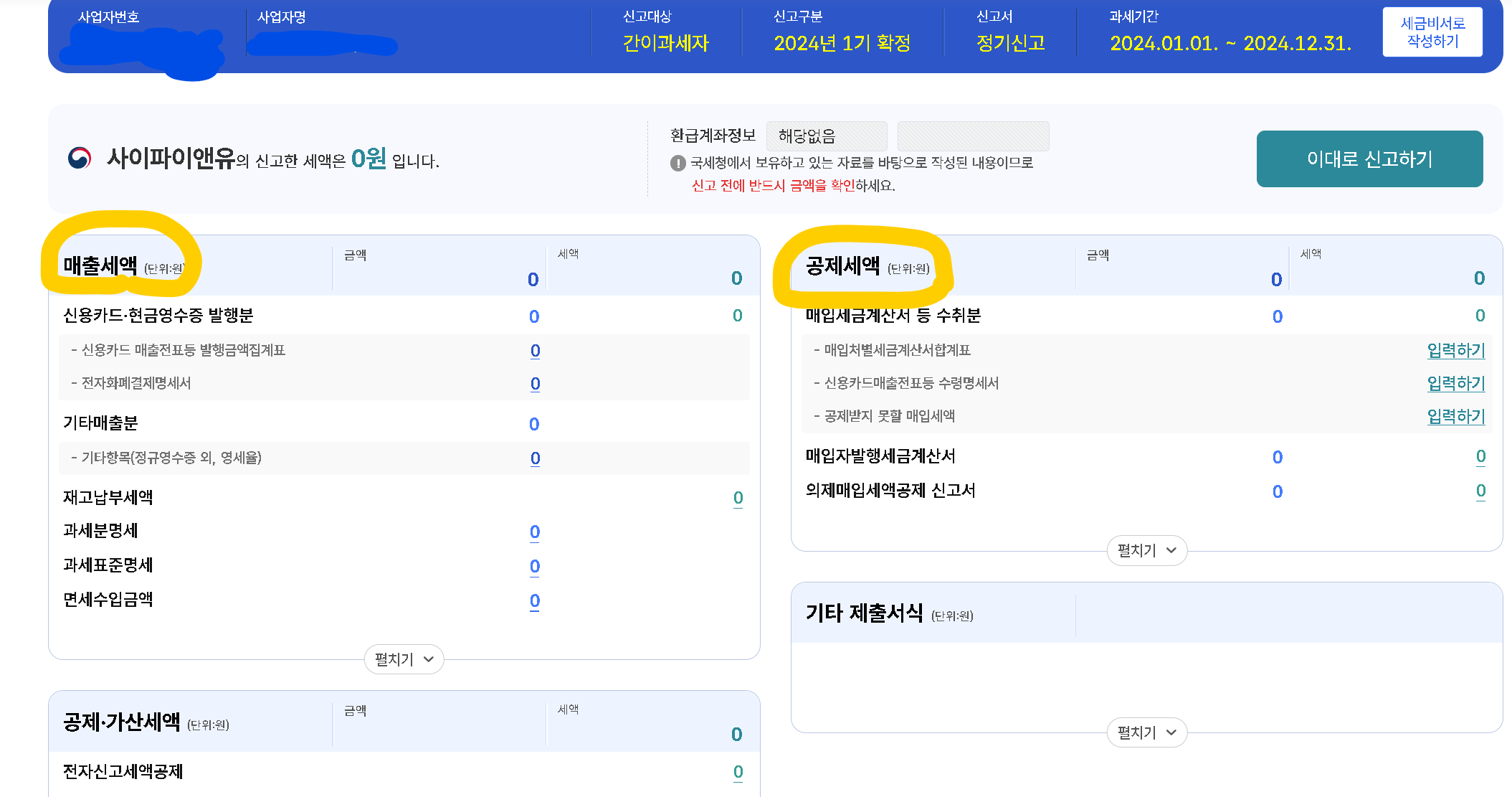
Task: Click the 매입자발행세금계산서 tax amount link
Action: point(1480,456)
